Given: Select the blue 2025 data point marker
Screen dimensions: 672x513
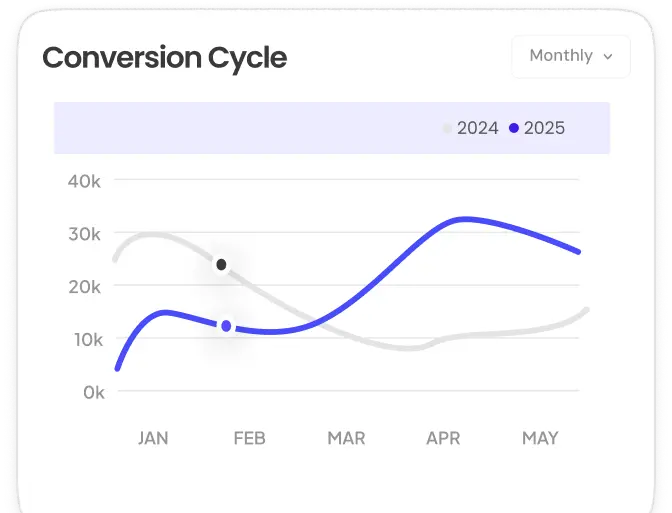Looking at the screenshot, I should 226,326.
